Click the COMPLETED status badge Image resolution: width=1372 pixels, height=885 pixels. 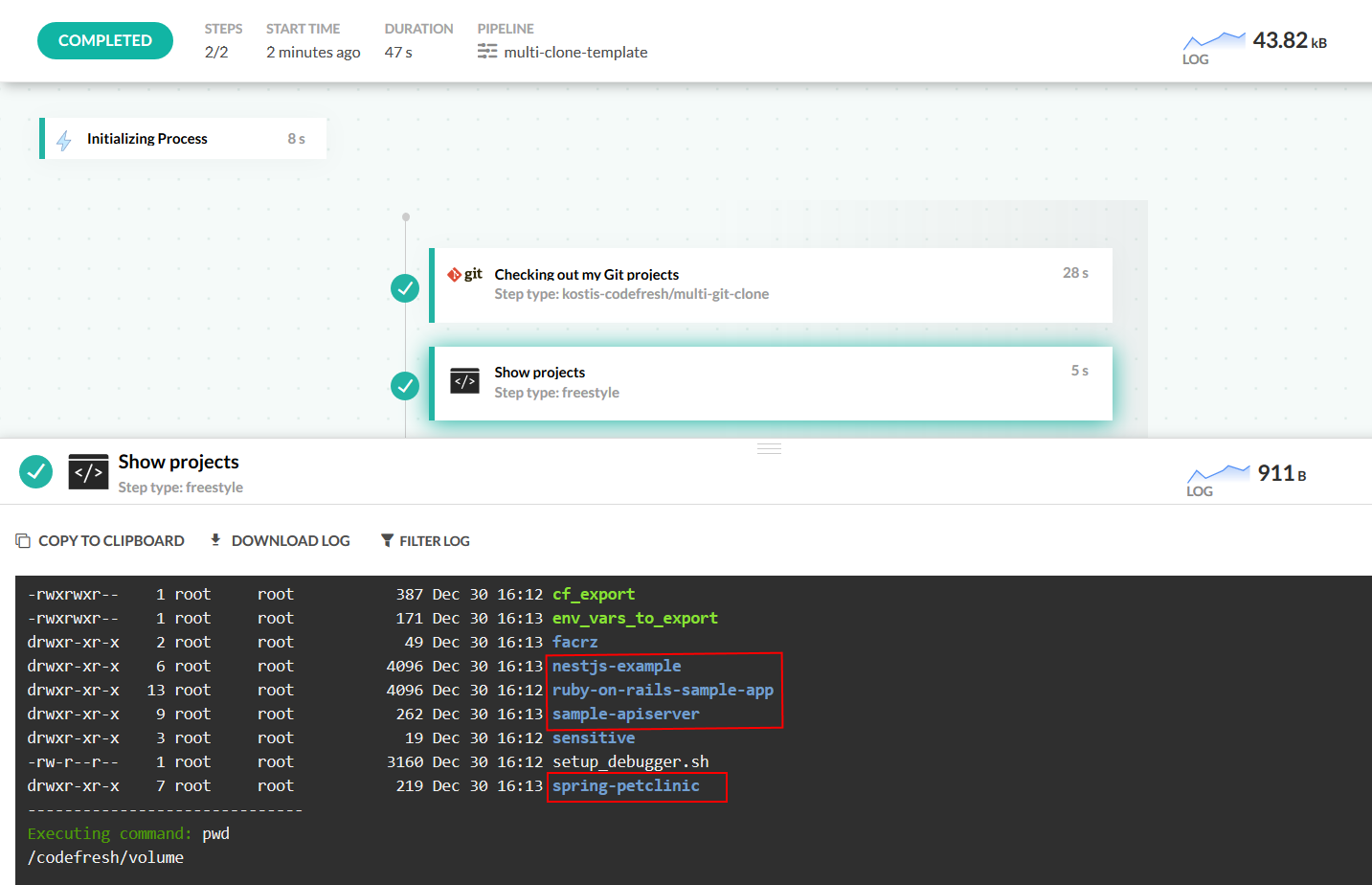[x=105, y=40]
